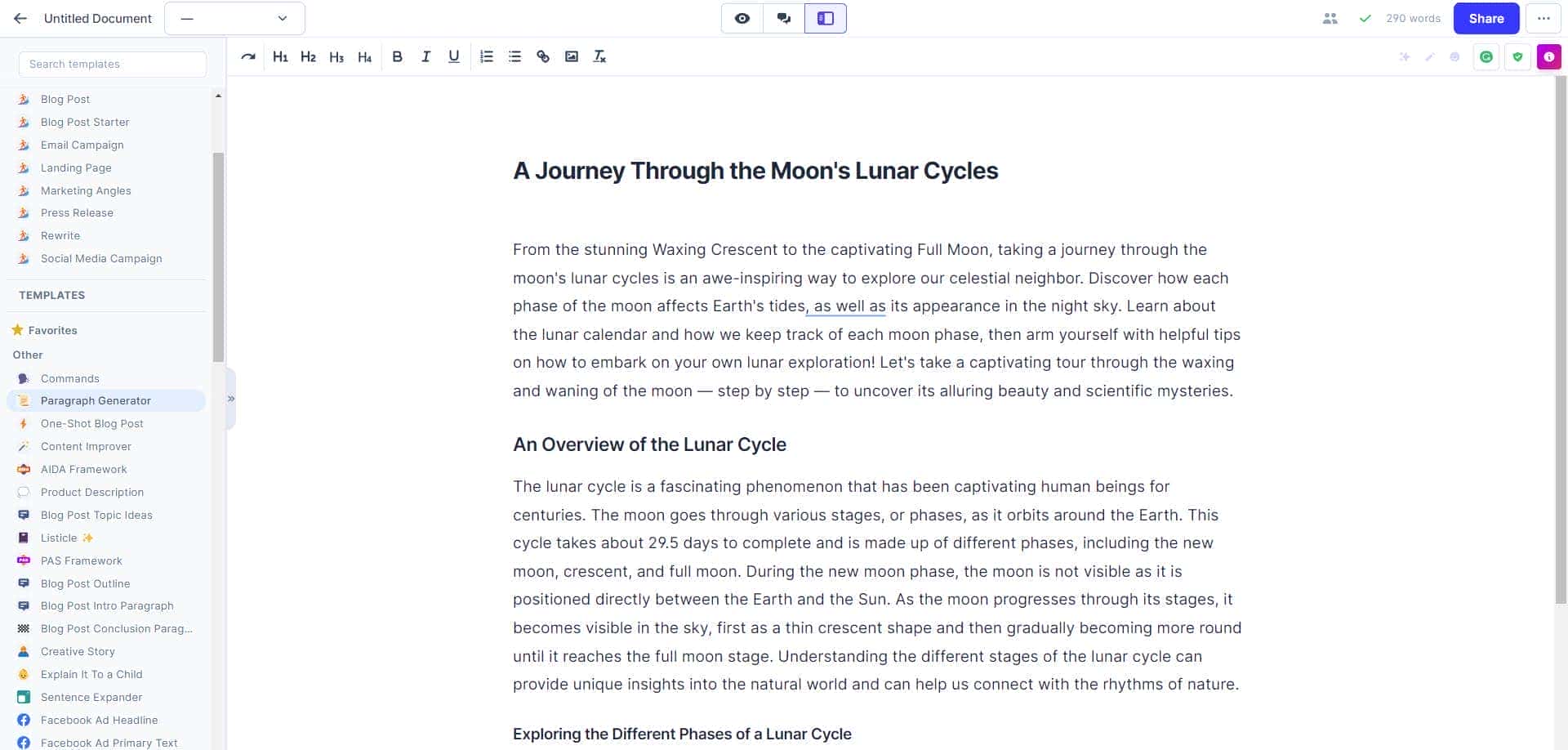Screen dimensions: 1568x750
Task: Open the One-Shot Blog Post tool
Action: [92, 423]
